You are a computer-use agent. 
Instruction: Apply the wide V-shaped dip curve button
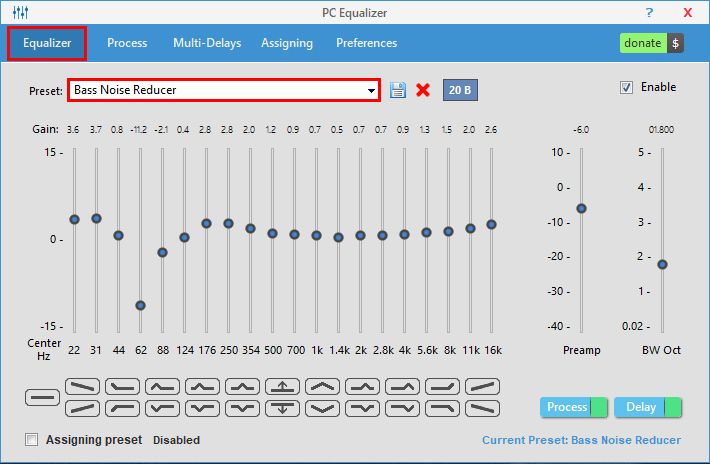click(x=322, y=408)
